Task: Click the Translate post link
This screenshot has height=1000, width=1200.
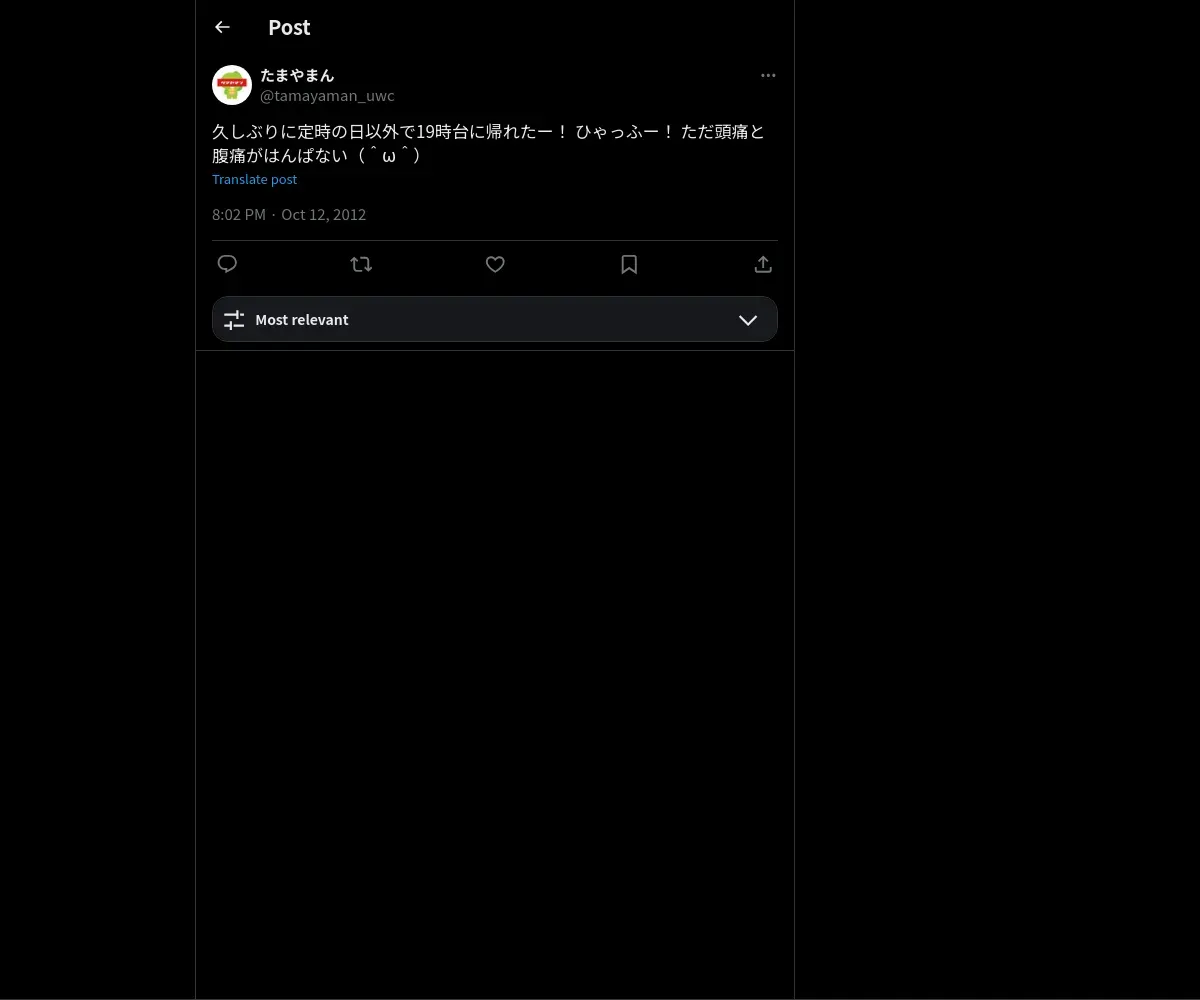Action: (x=254, y=179)
